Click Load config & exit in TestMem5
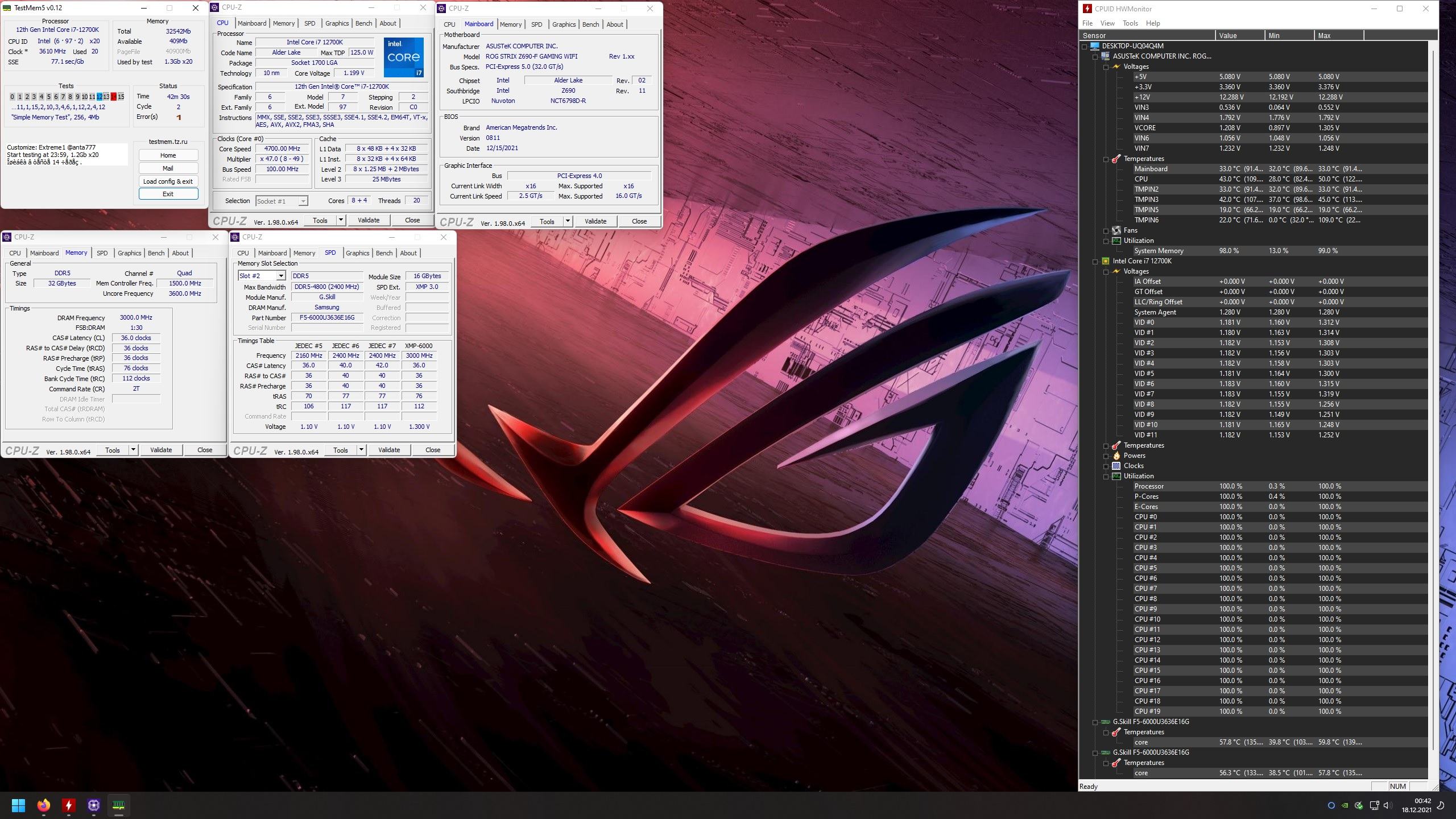1456x819 pixels. click(x=168, y=181)
